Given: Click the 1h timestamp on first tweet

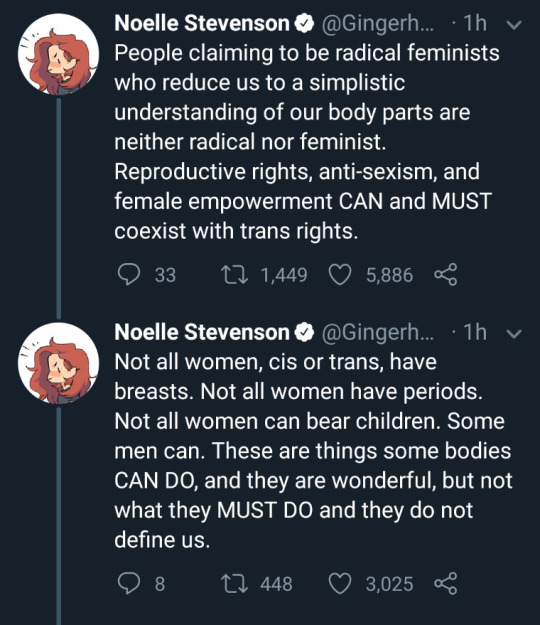Looking at the screenshot, I should [475, 23].
